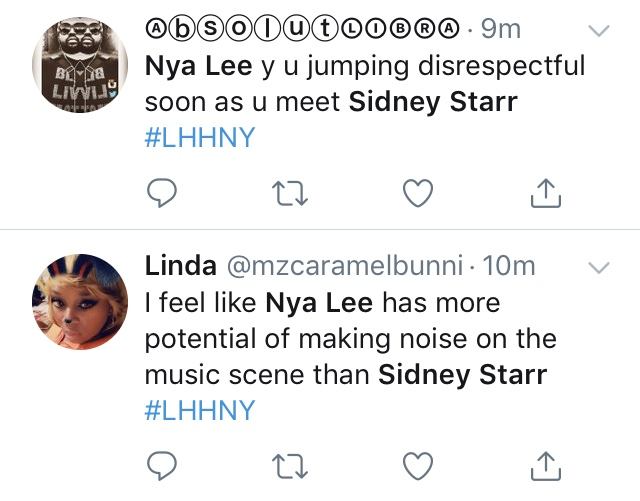This screenshot has width=640, height=501.
Task: Like the tweet about jumping disrespectful
Action: click(418, 193)
